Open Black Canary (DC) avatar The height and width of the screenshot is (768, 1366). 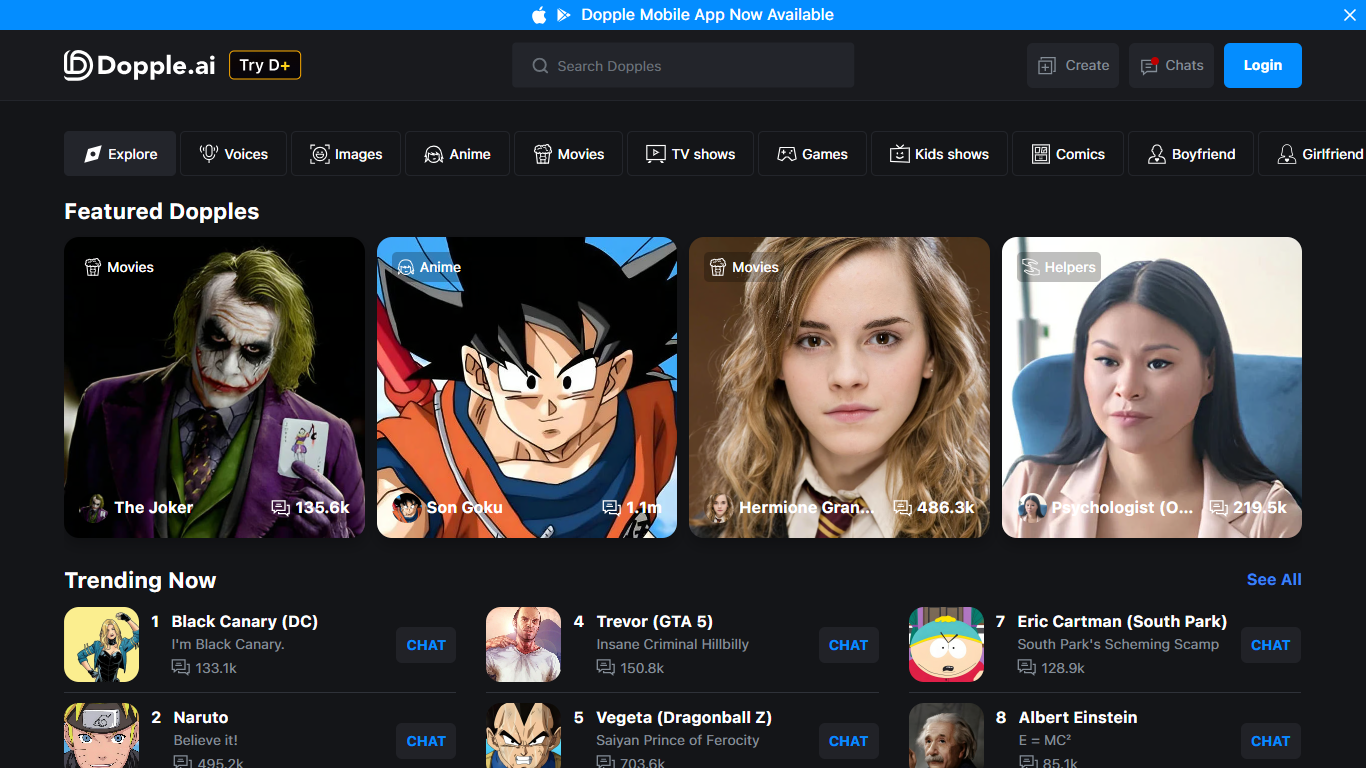tap(101, 645)
